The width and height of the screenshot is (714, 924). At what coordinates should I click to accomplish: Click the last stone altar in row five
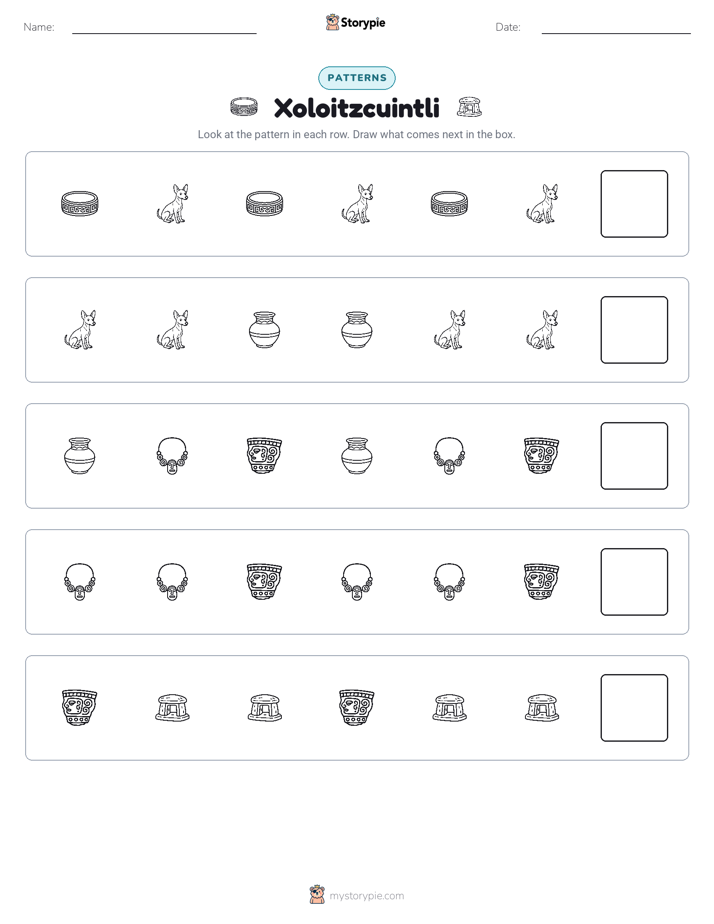click(542, 708)
